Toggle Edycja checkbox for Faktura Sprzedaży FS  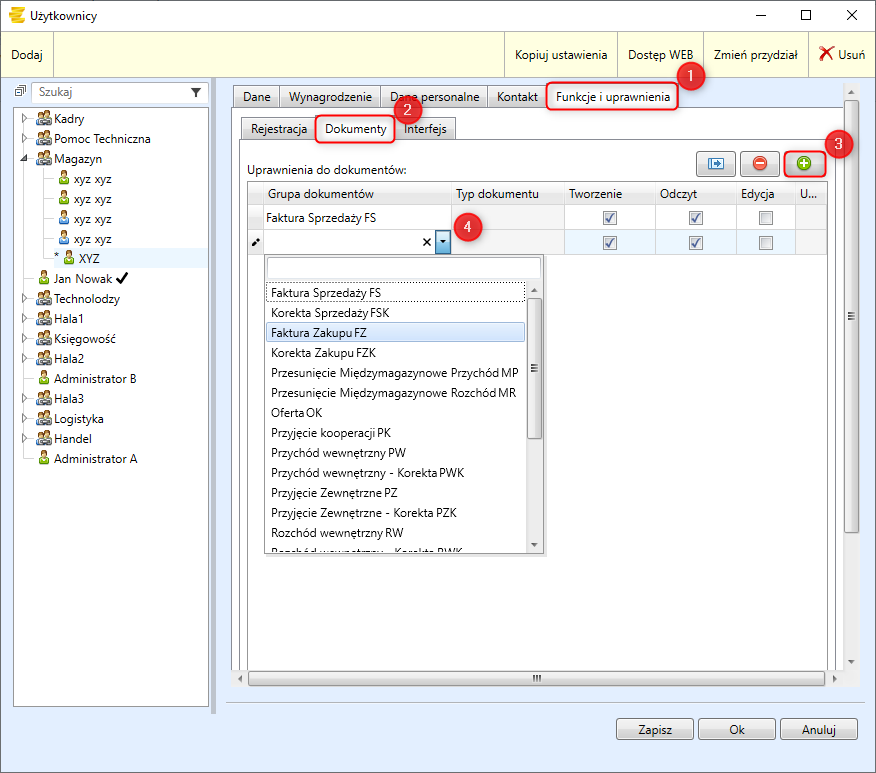coord(766,218)
